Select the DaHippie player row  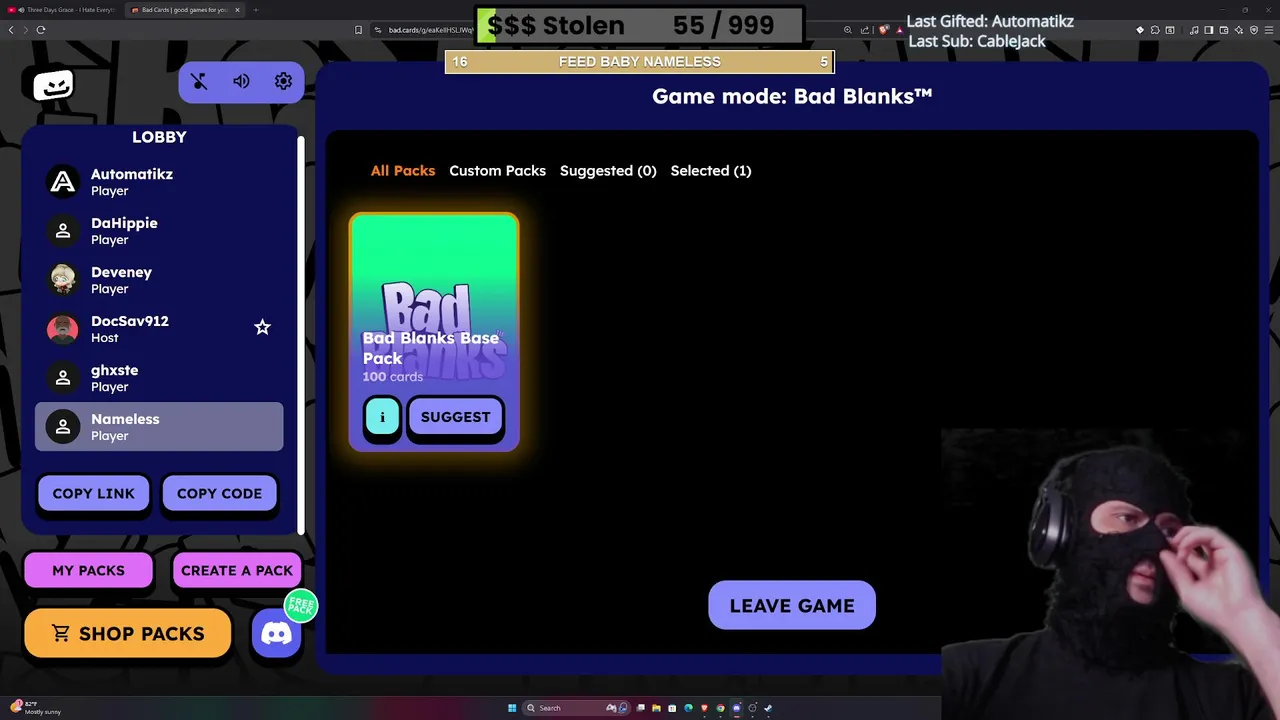click(x=159, y=230)
